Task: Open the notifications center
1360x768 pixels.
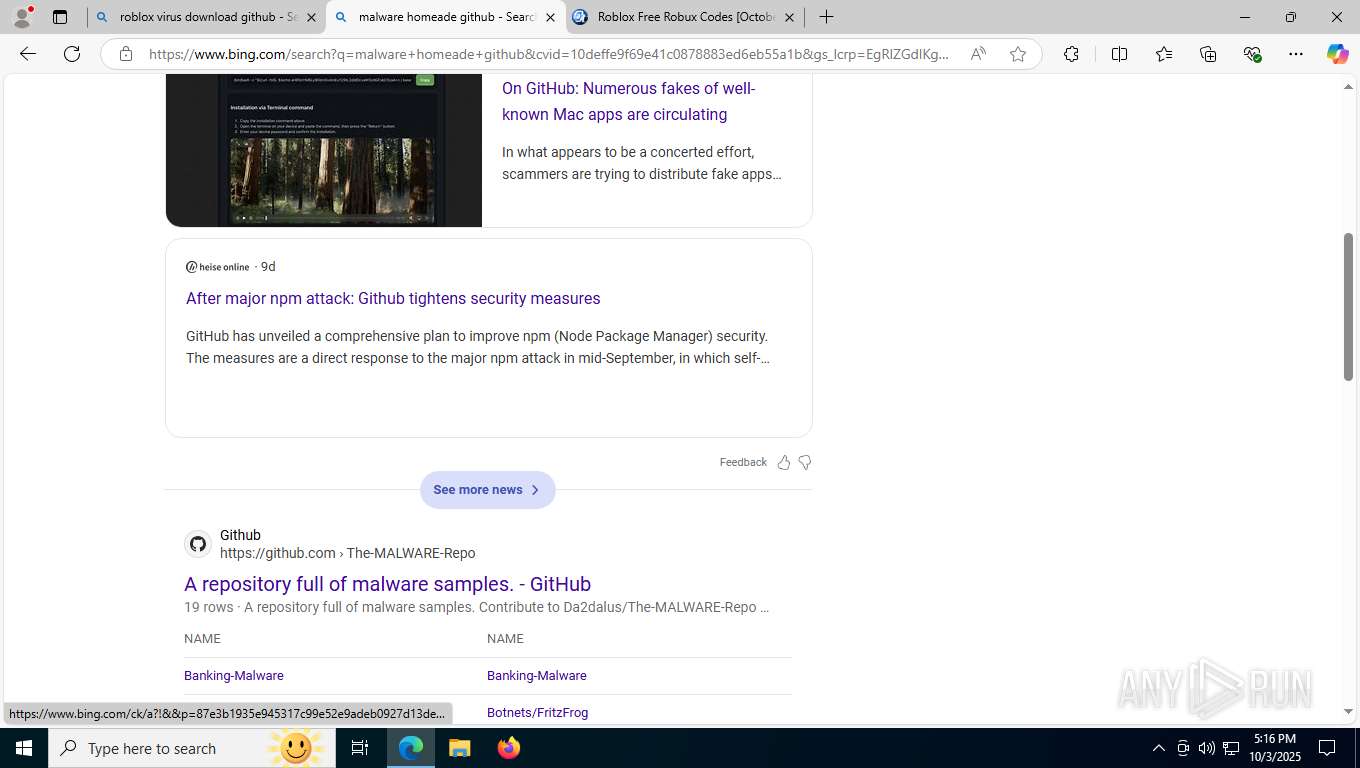Action: point(1327,748)
